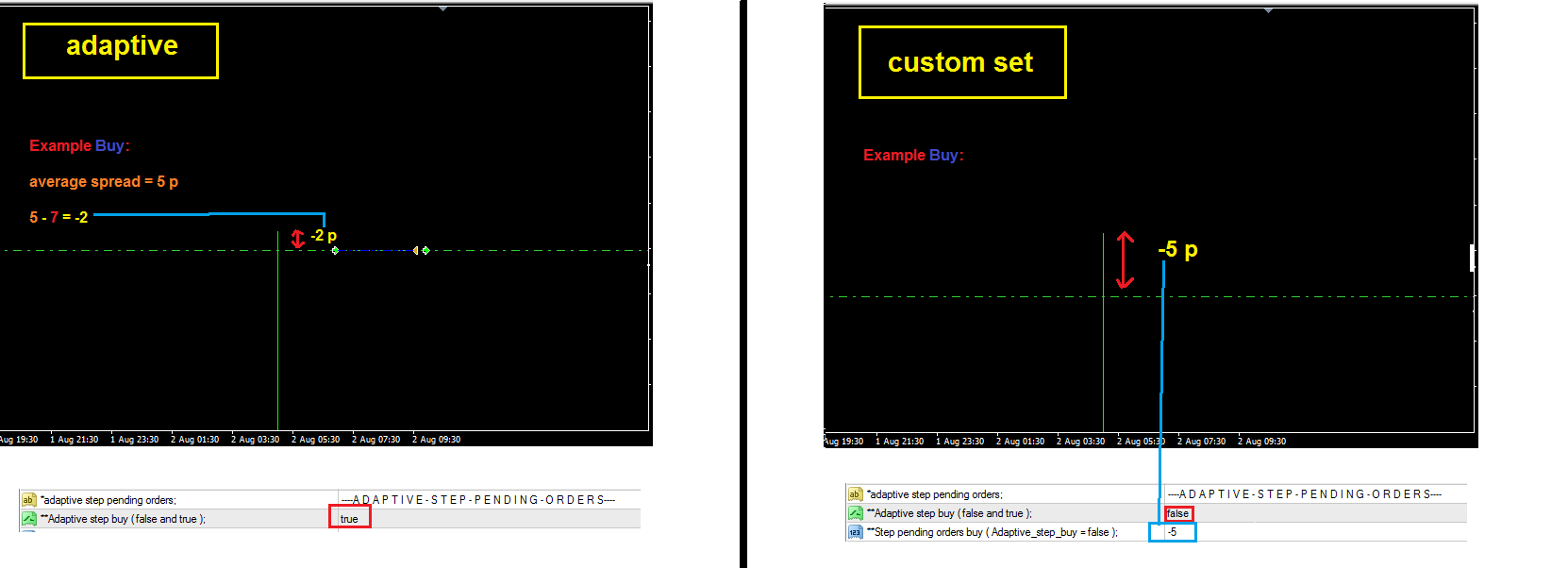Viewport: 1568px width, 568px height.
Task: Select the orange close arrow marker on the adaptive chart
Action: click(416, 250)
